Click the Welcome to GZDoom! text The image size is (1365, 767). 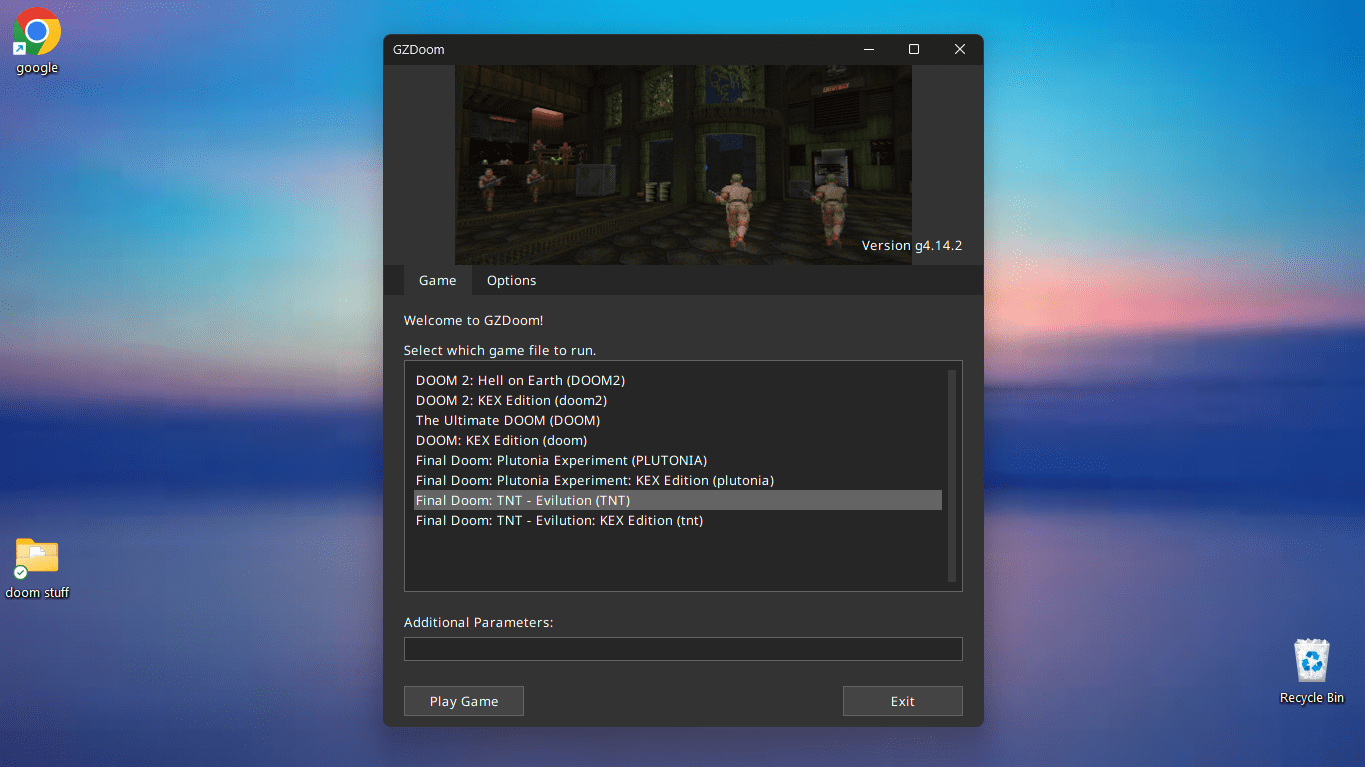(473, 321)
